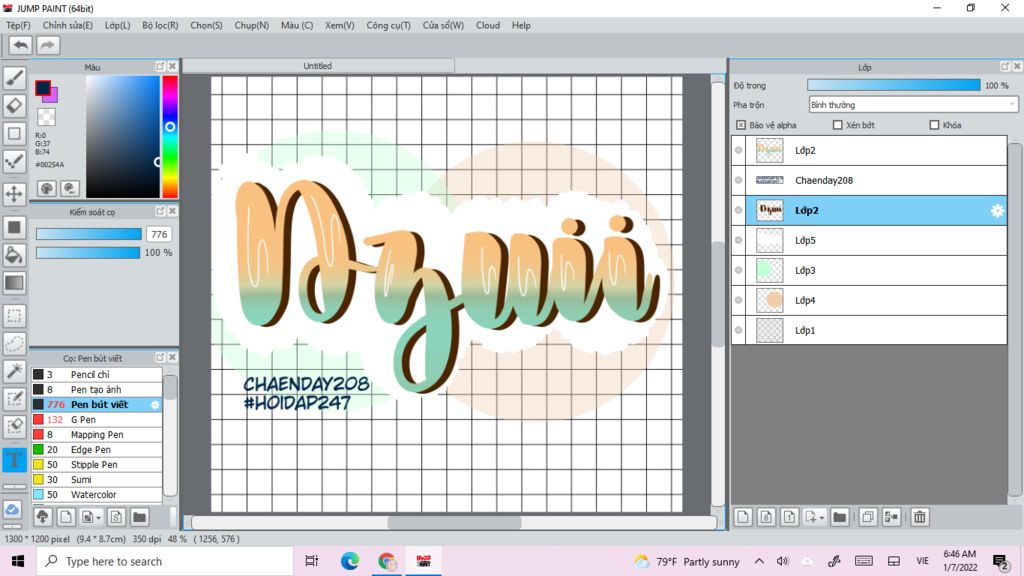Toggle visibility of Lớp1 layer

point(739,330)
